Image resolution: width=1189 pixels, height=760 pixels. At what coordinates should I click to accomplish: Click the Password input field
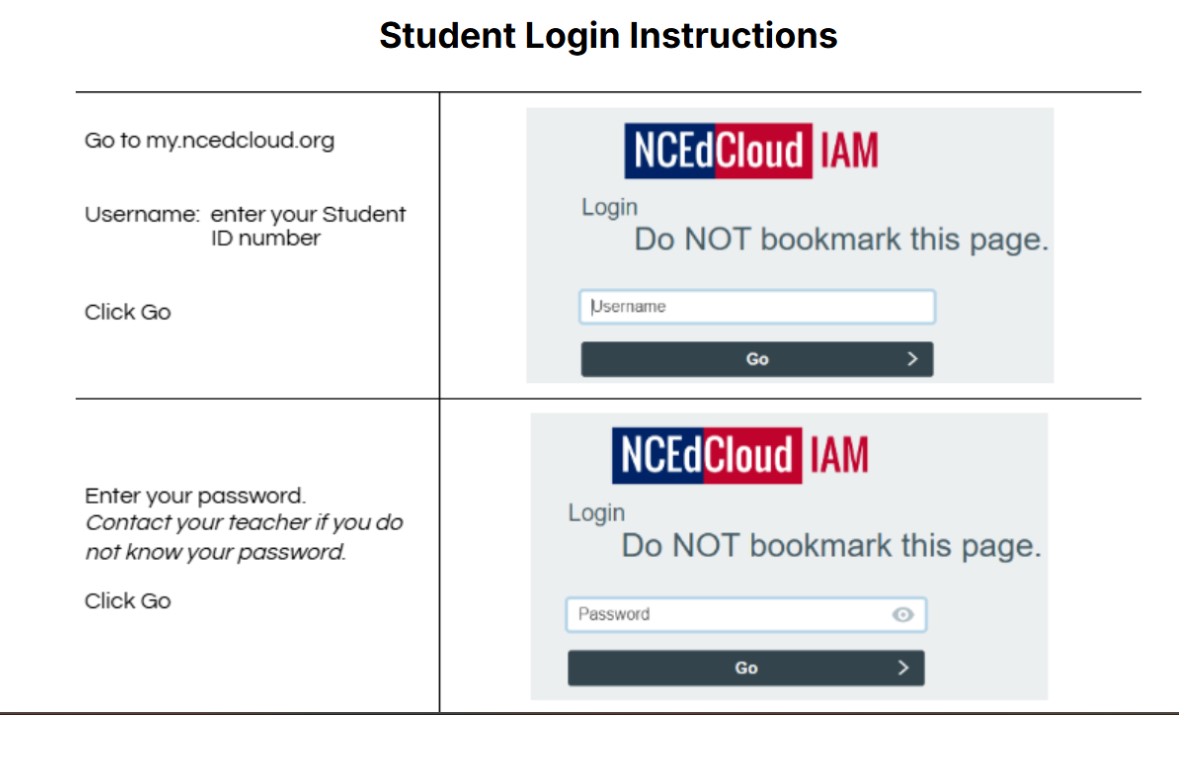[730, 615]
